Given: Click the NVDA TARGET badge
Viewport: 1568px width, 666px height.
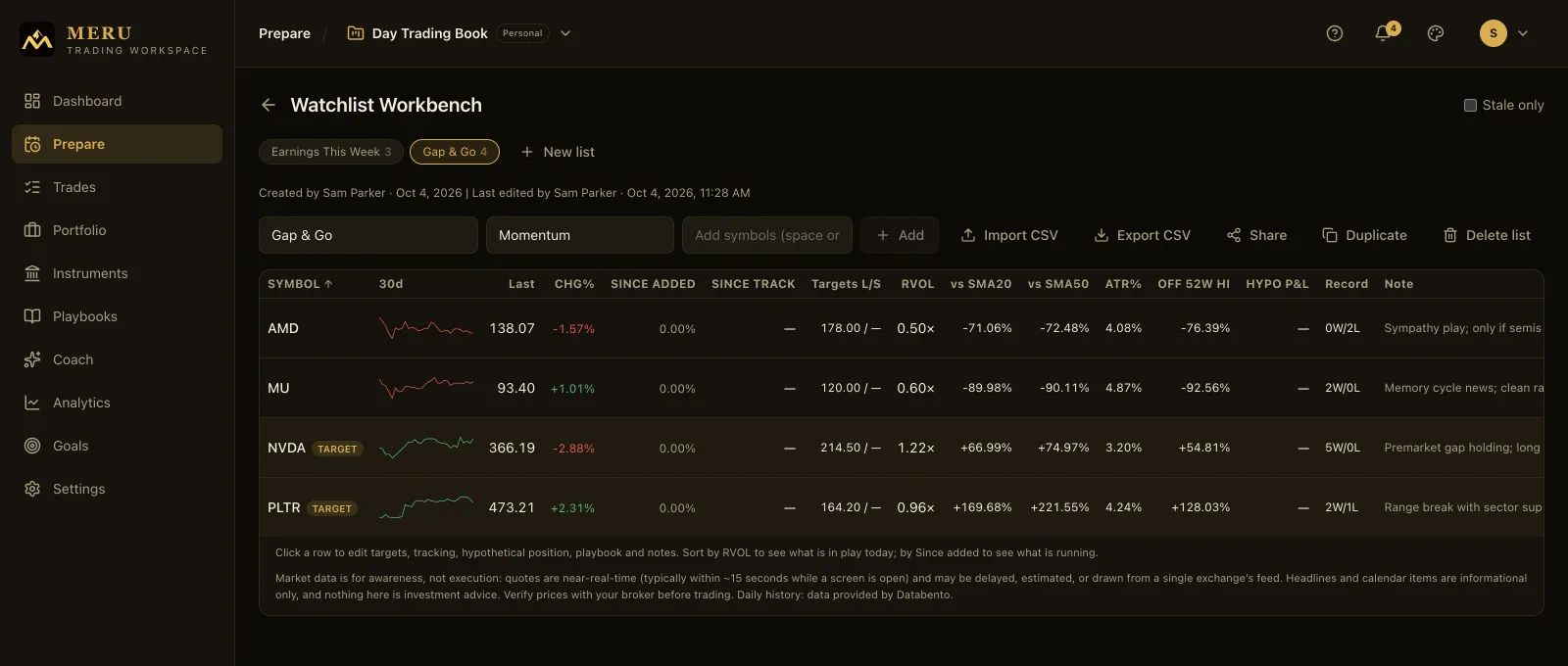Looking at the screenshot, I should [337, 449].
